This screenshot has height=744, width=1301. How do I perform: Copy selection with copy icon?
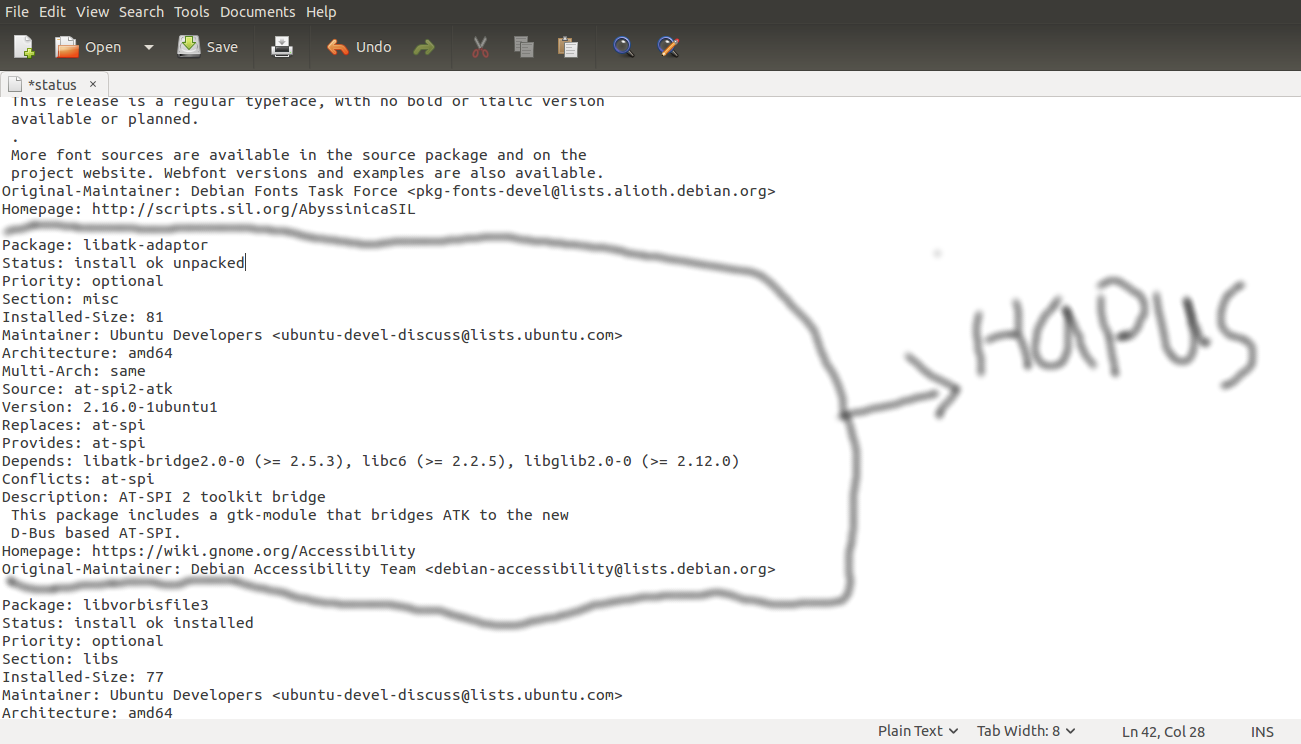pyautogui.click(x=523, y=47)
